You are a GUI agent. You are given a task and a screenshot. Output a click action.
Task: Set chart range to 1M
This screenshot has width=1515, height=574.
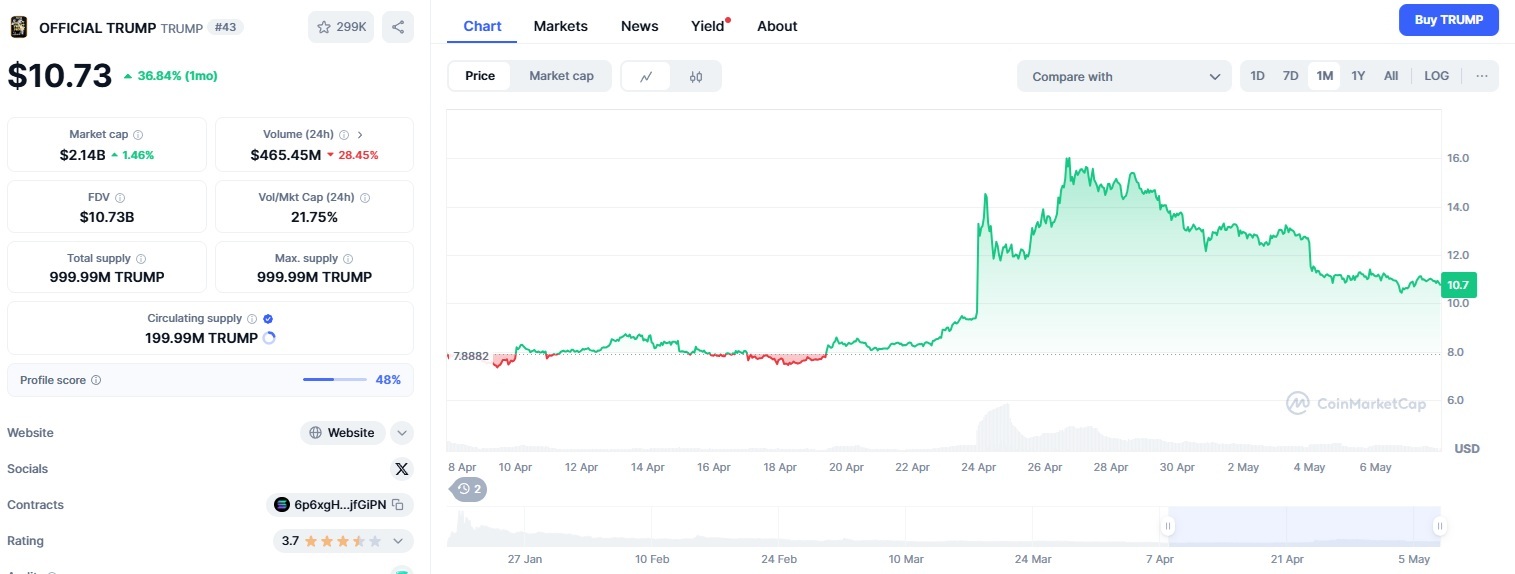click(x=1325, y=76)
